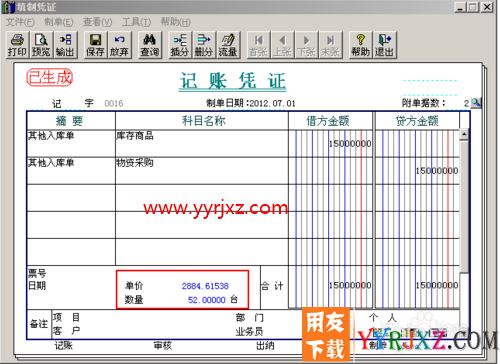Click the 输出 export toolbar icon
500x364 pixels.
tap(65, 45)
